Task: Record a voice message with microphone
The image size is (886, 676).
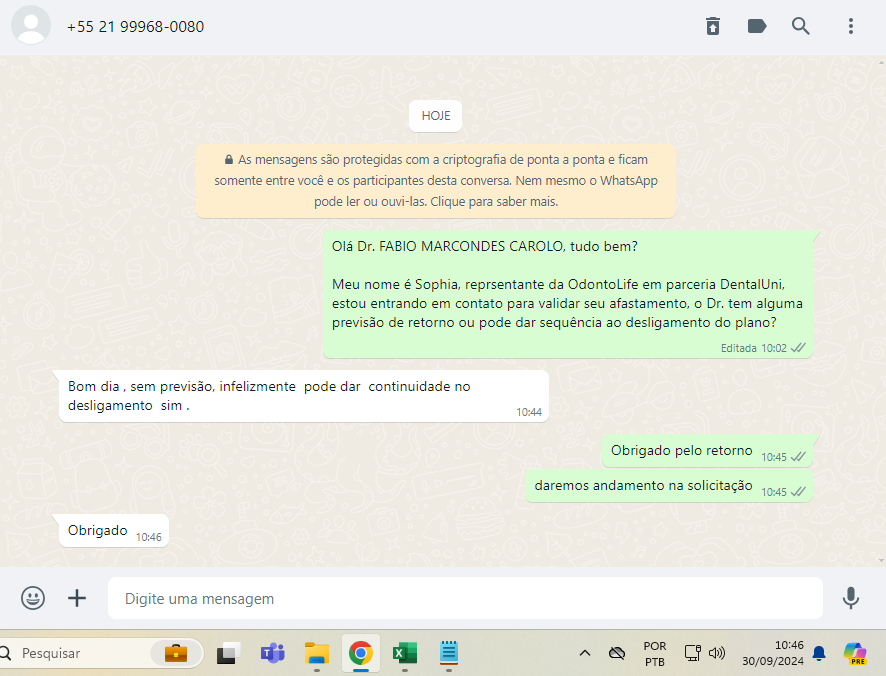Action: (850, 598)
